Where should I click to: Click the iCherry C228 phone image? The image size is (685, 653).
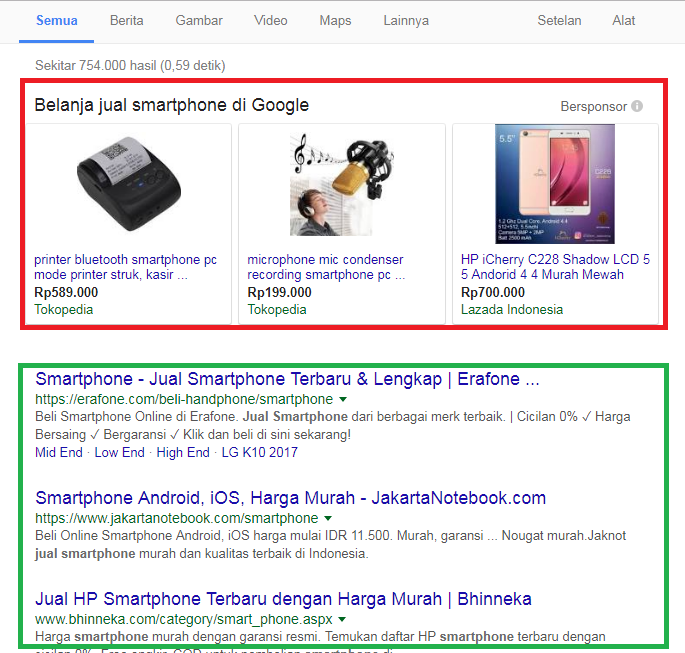(555, 184)
